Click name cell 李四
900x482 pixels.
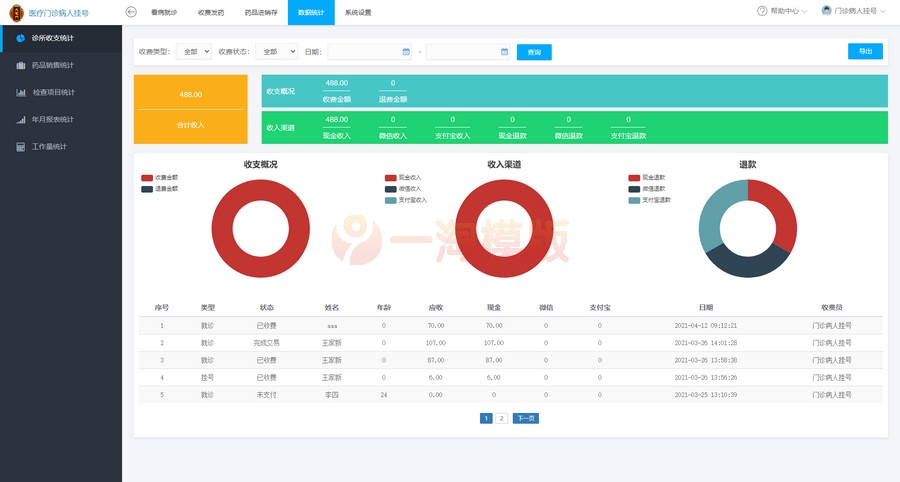point(332,395)
